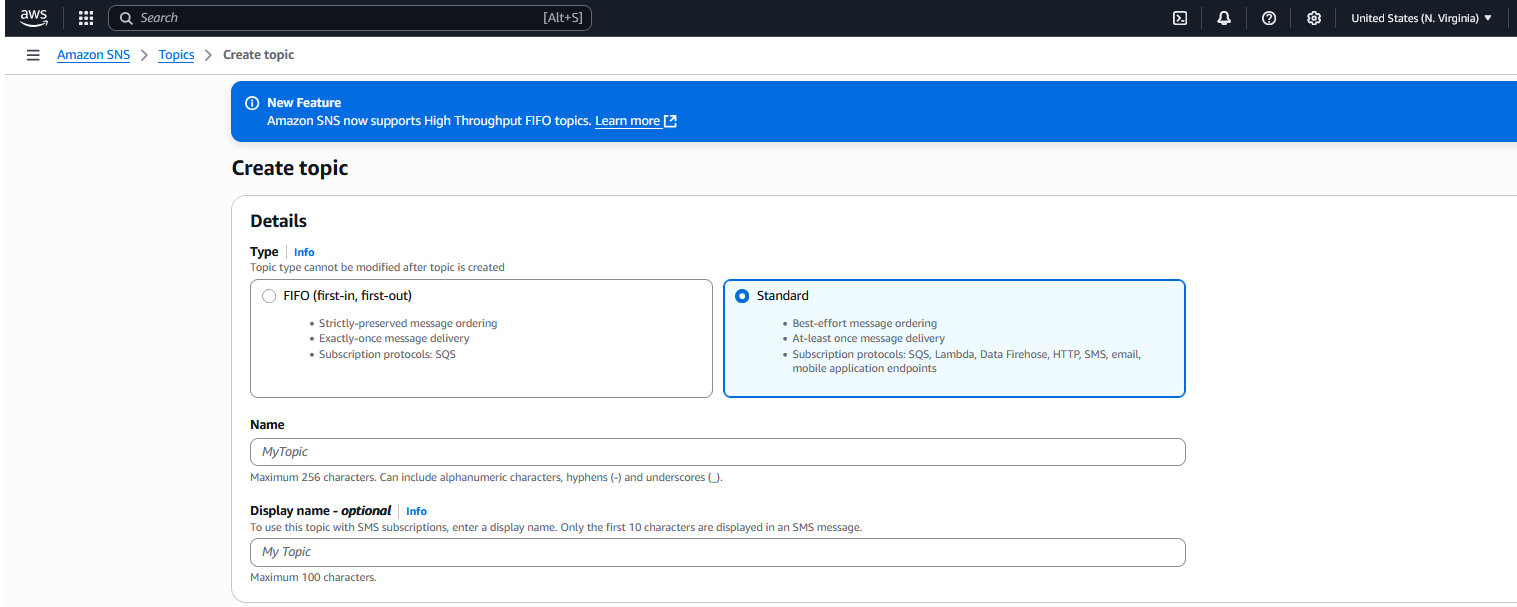Click the Standard subscription protocols list text

point(967,362)
